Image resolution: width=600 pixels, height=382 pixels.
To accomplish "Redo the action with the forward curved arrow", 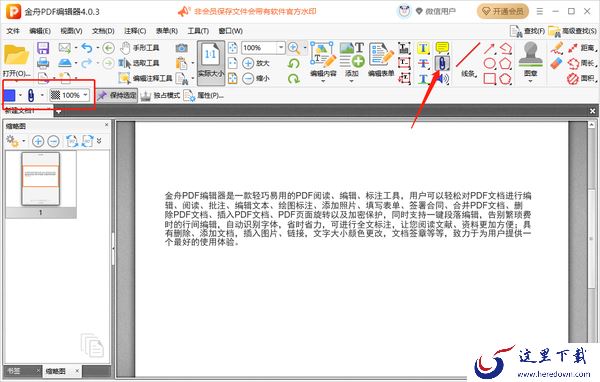I will 87,63.
